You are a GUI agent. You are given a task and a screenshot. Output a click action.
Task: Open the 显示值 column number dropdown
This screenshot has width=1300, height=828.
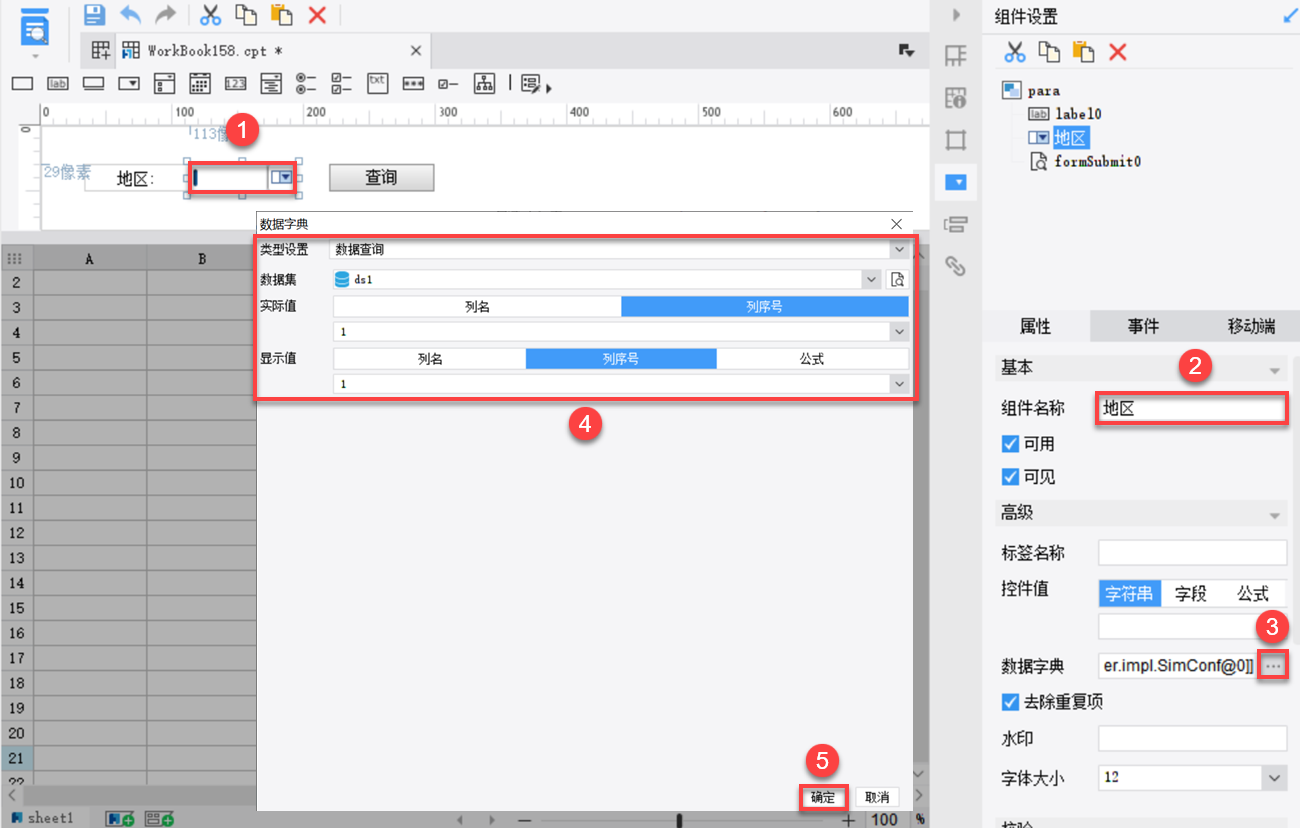coord(899,384)
